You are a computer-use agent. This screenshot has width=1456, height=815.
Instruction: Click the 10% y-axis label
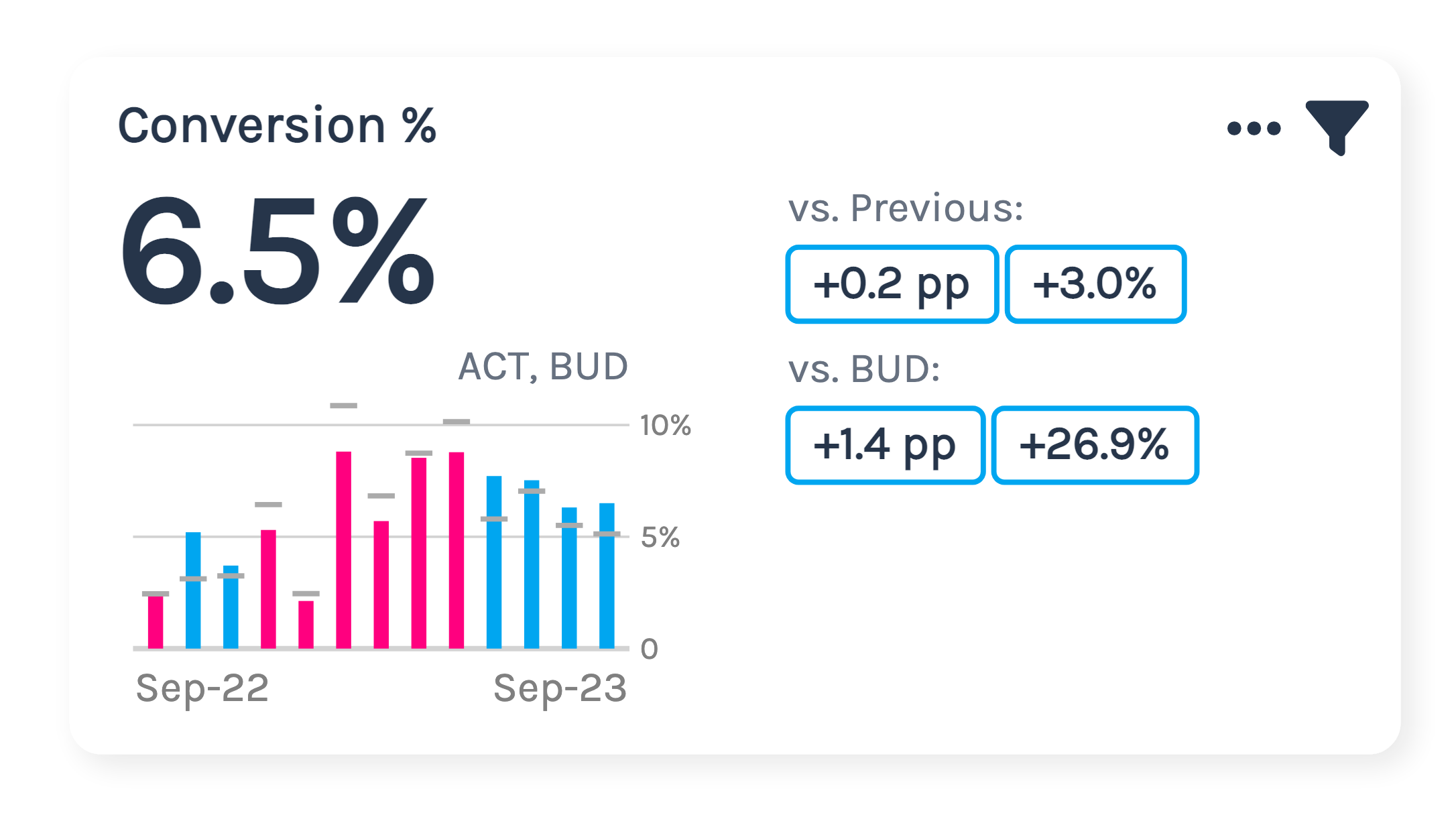(x=665, y=426)
